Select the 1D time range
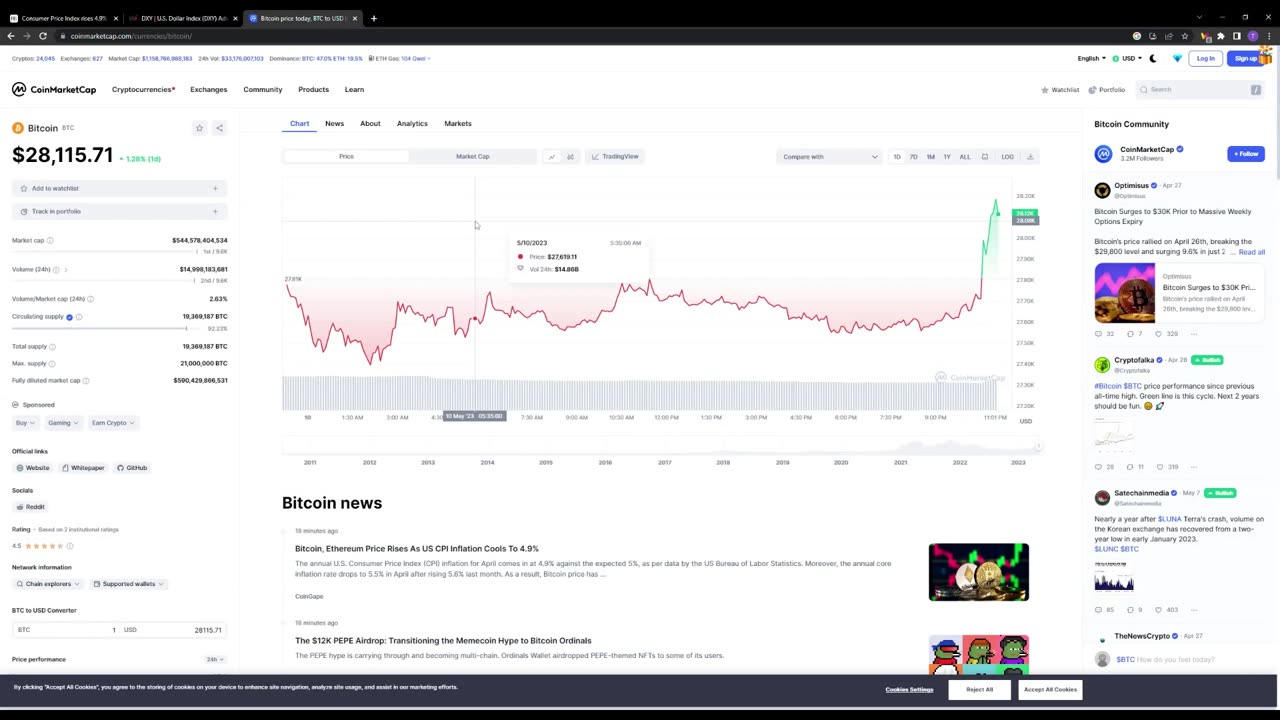Screen dimensions: 1280x720 point(897,156)
